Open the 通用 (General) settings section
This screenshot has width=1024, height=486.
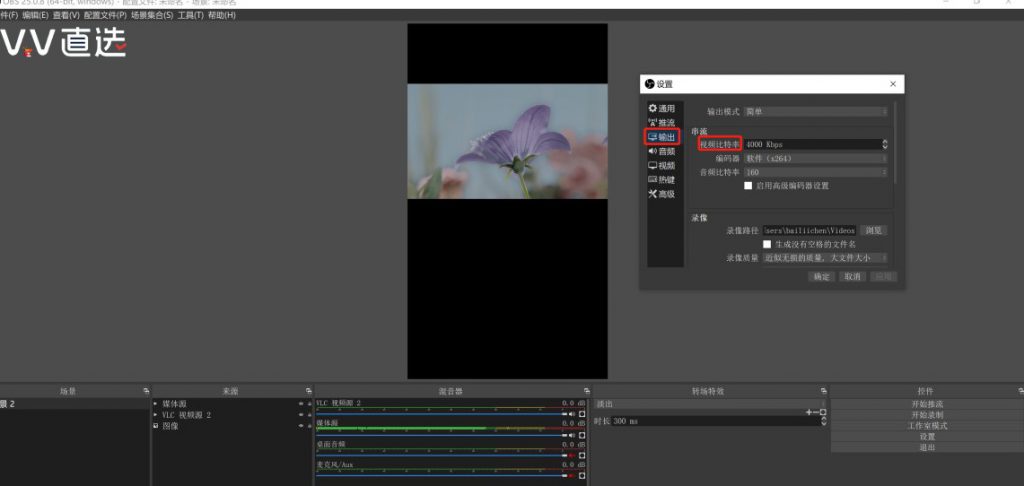tap(662, 108)
